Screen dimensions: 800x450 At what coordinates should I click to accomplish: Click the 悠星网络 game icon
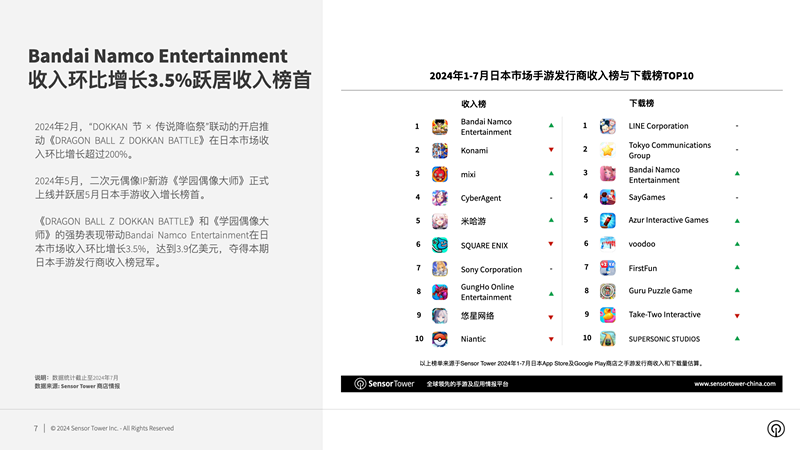click(x=440, y=315)
